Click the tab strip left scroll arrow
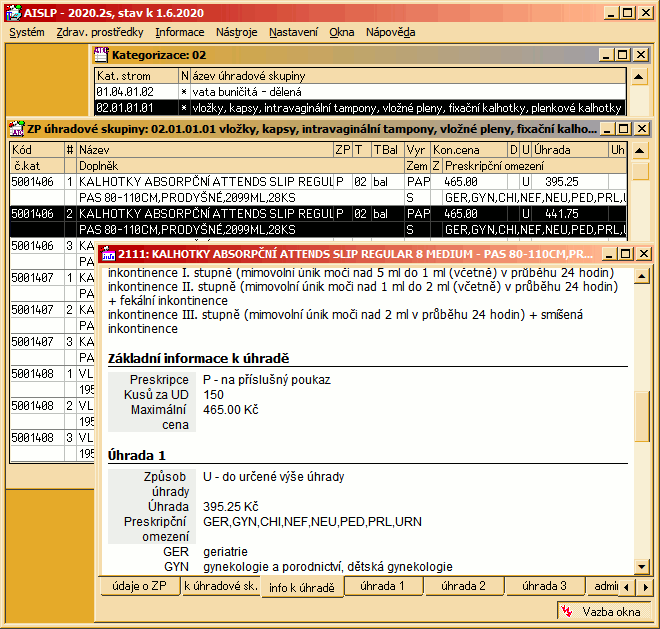The height and width of the screenshot is (629, 660). (626, 587)
